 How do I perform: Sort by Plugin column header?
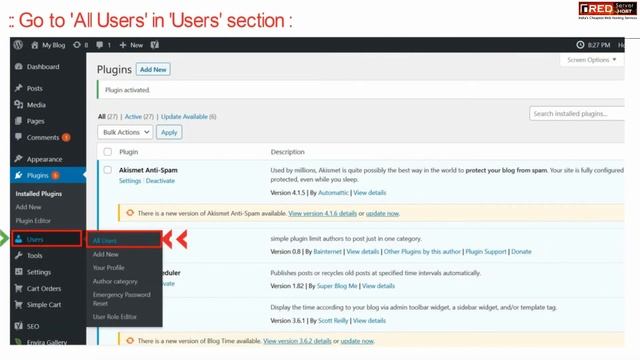(x=129, y=152)
